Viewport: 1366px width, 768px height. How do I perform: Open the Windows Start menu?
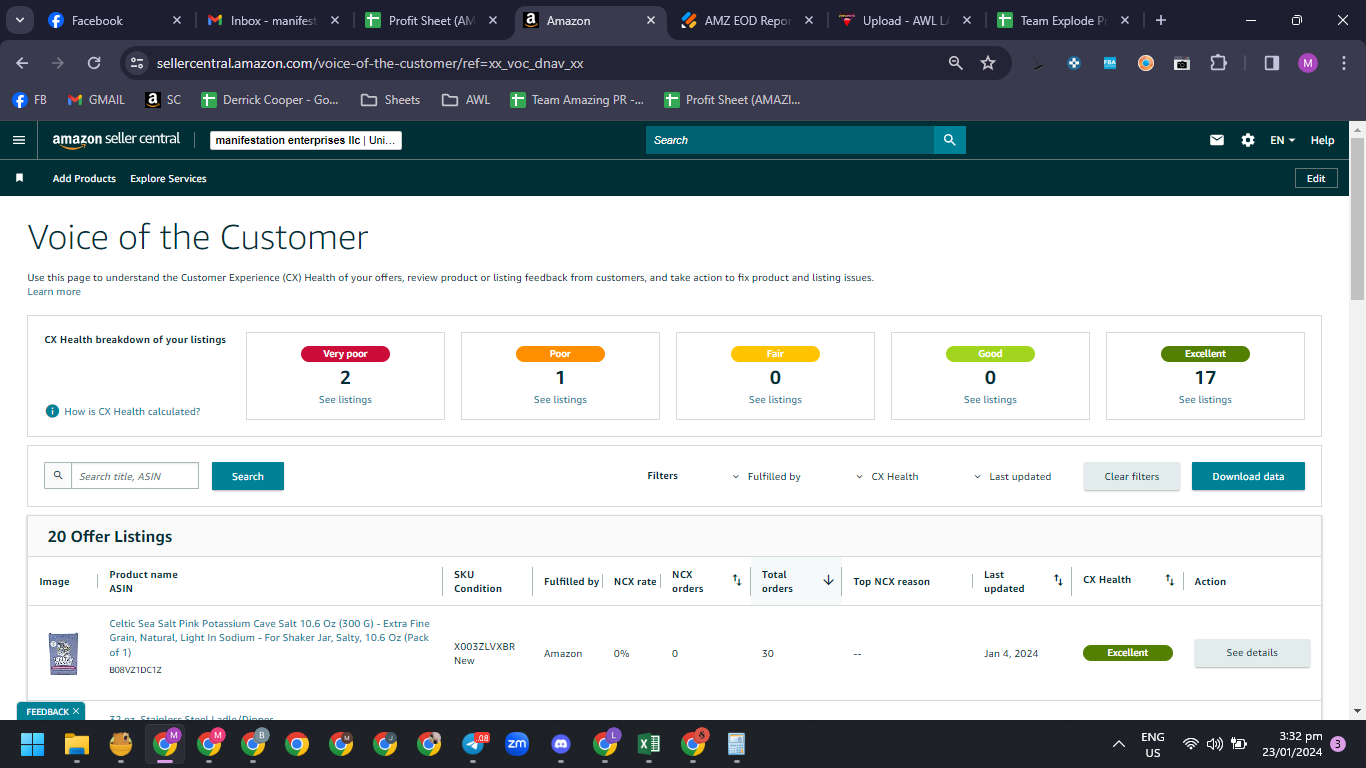(x=33, y=744)
